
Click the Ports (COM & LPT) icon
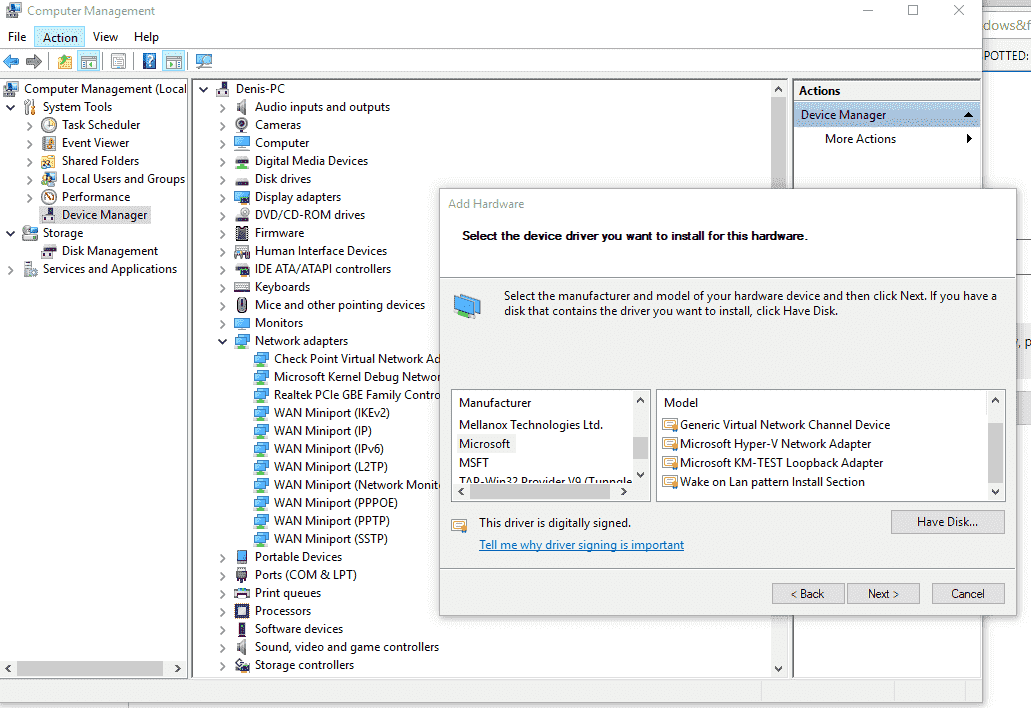point(242,575)
